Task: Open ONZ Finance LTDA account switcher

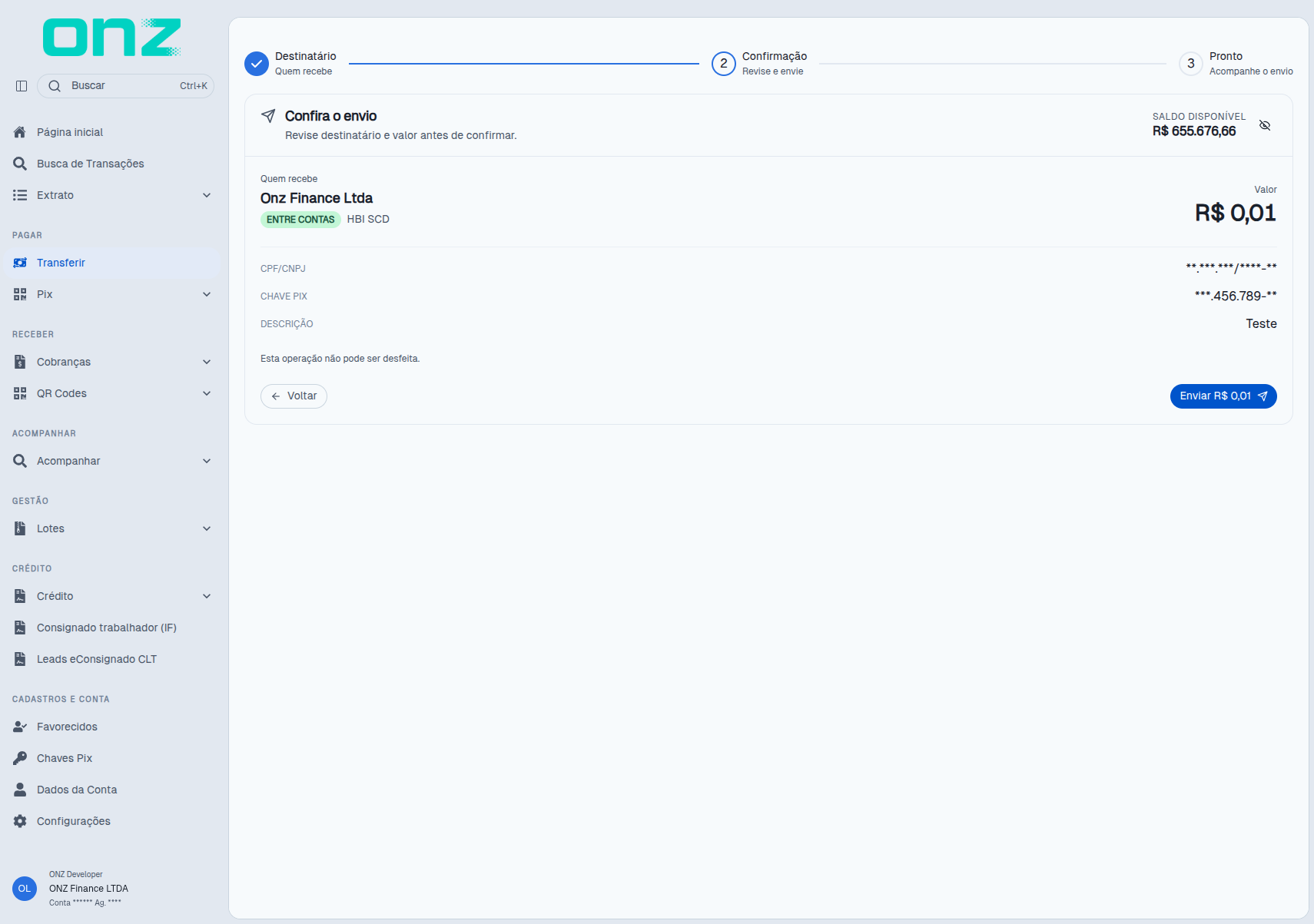Action: pyautogui.click(x=112, y=889)
